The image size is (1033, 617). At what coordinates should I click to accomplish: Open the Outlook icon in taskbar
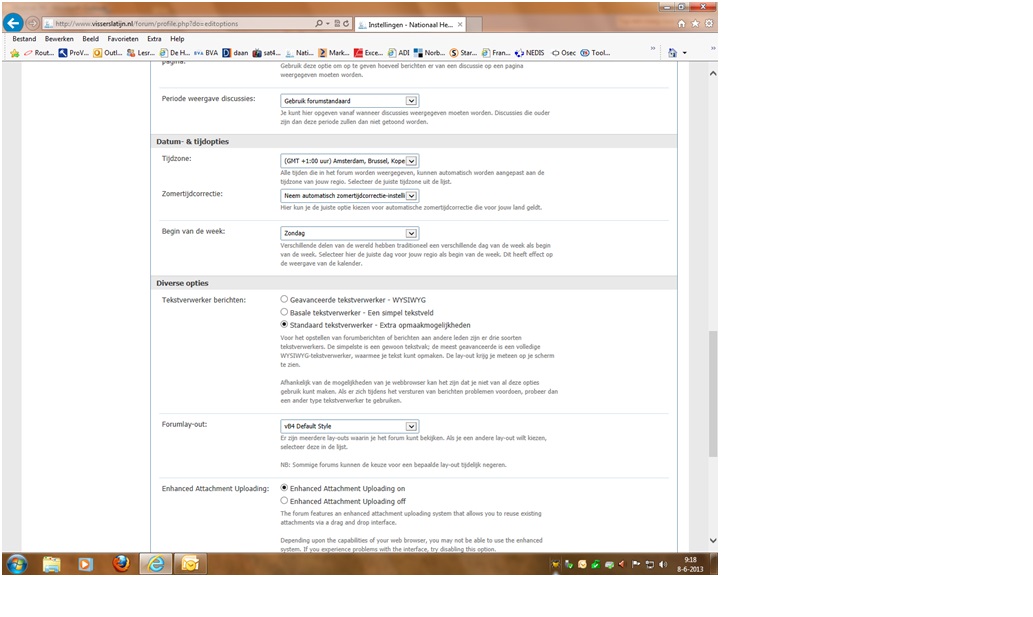click(189, 563)
